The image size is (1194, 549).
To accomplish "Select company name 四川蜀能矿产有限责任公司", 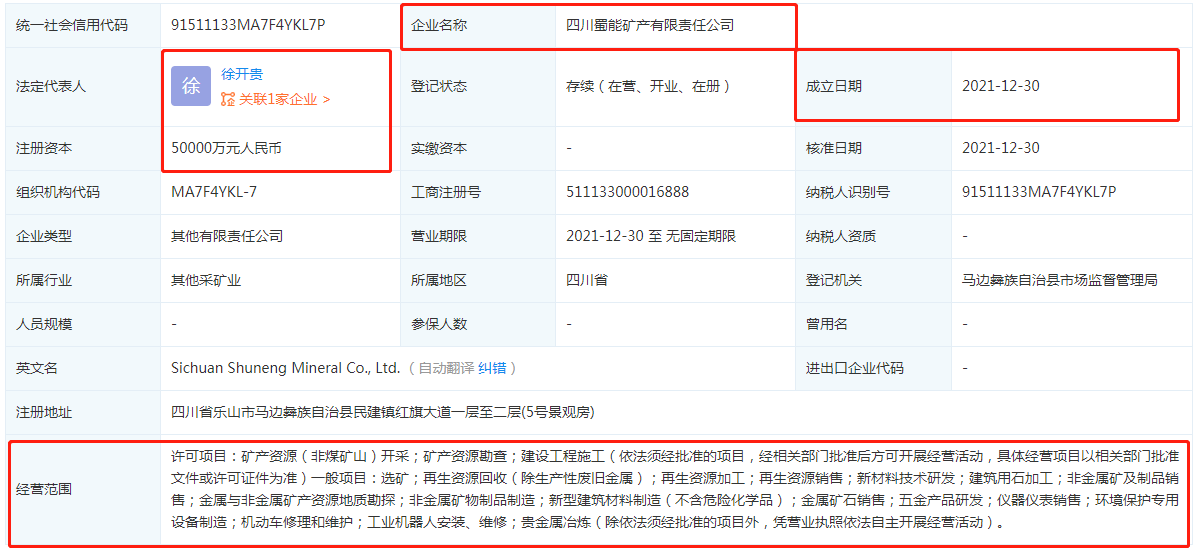I will click(x=650, y=24).
